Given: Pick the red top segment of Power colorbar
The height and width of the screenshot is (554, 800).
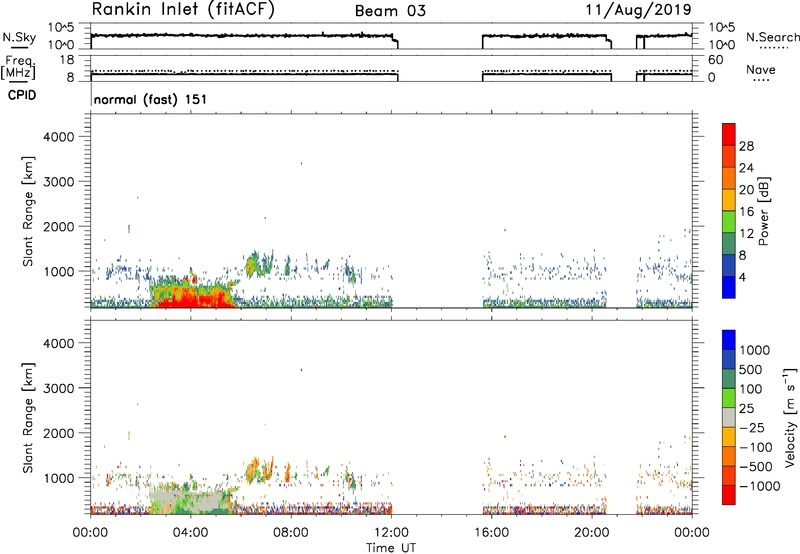Looking at the screenshot, I should (x=729, y=134).
